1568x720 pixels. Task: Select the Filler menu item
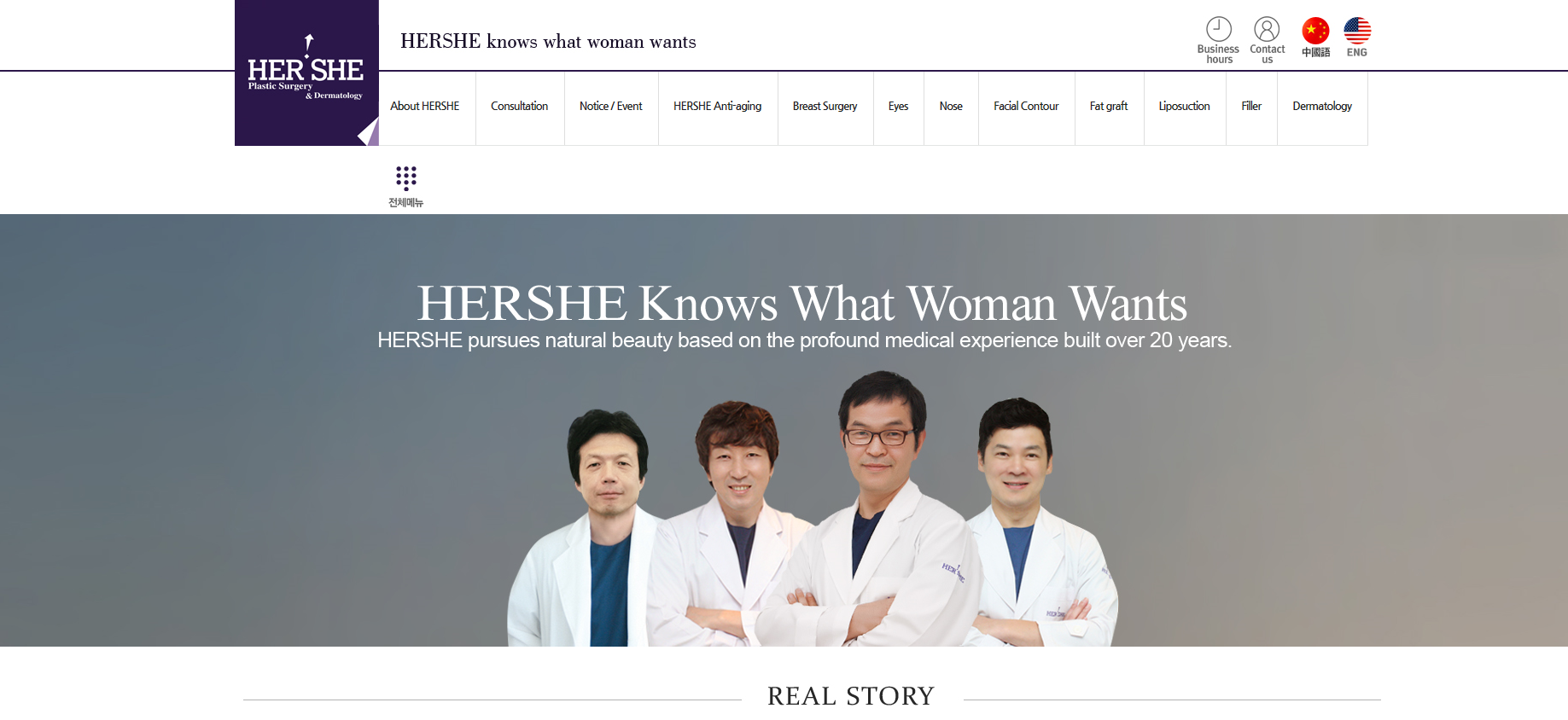pos(1251,107)
